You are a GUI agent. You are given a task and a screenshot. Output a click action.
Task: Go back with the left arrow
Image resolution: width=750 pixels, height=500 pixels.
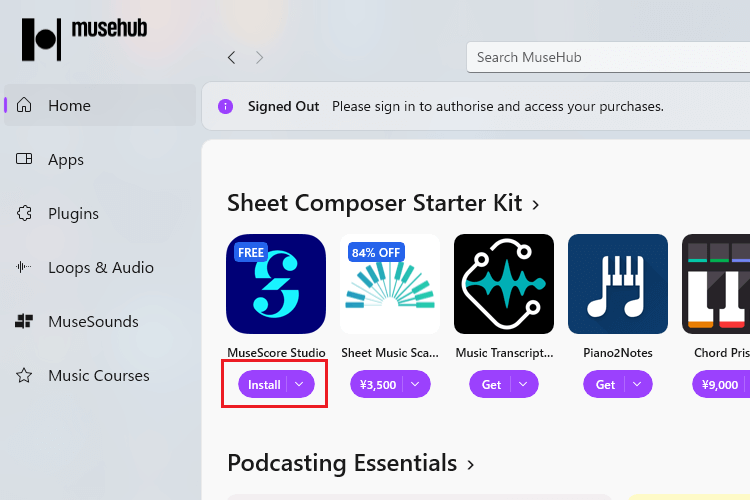point(232,57)
